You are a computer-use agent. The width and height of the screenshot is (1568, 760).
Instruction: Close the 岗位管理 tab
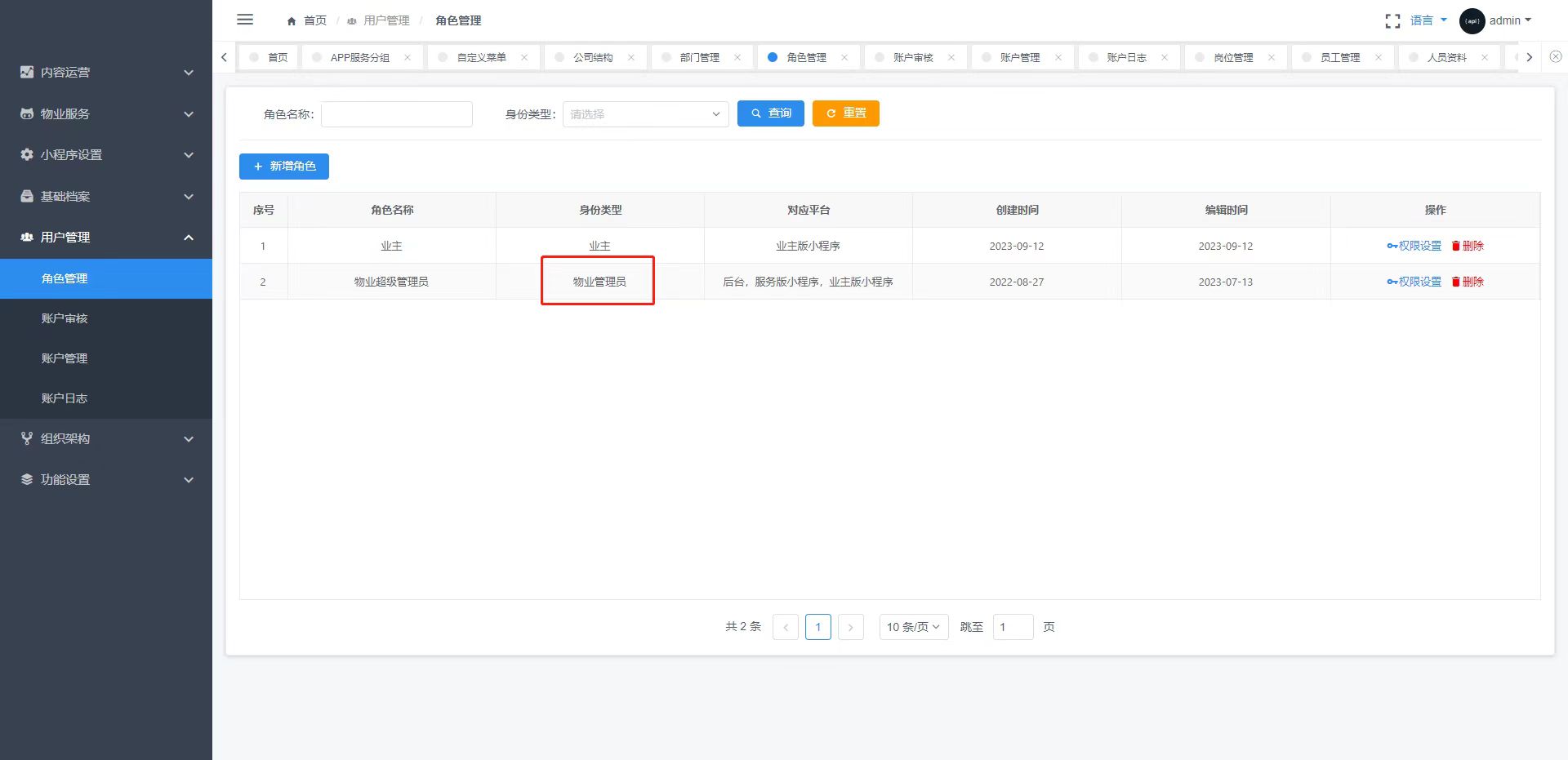[x=1272, y=57]
